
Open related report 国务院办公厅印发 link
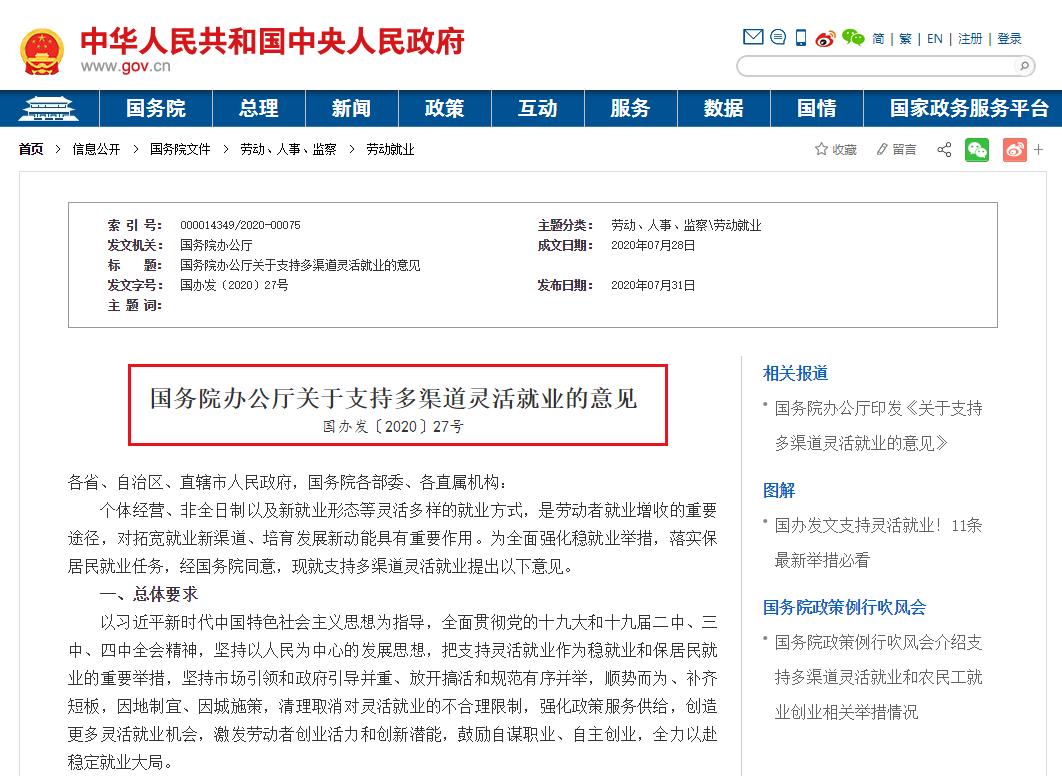878,425
